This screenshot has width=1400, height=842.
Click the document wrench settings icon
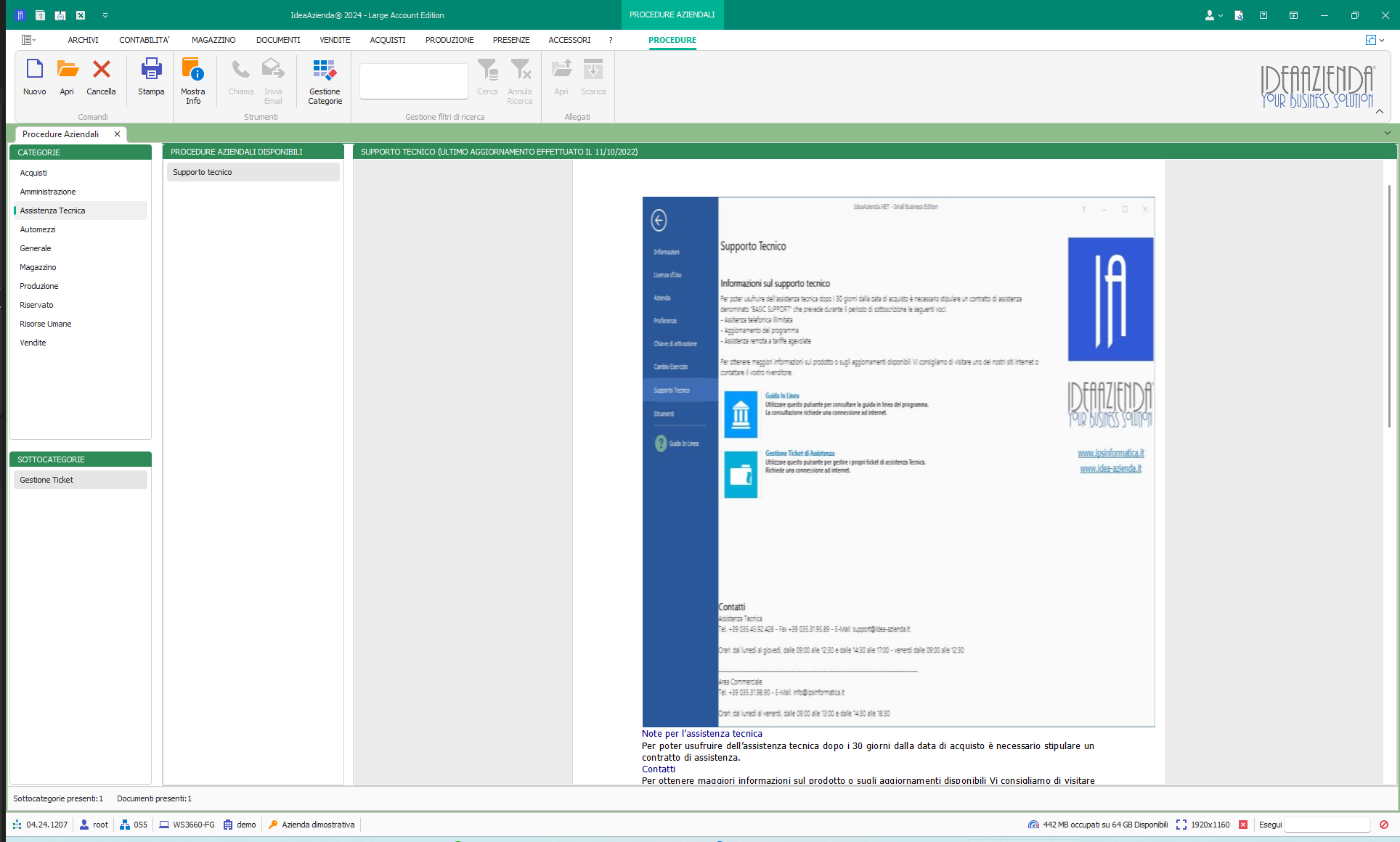pos(1239,15)
